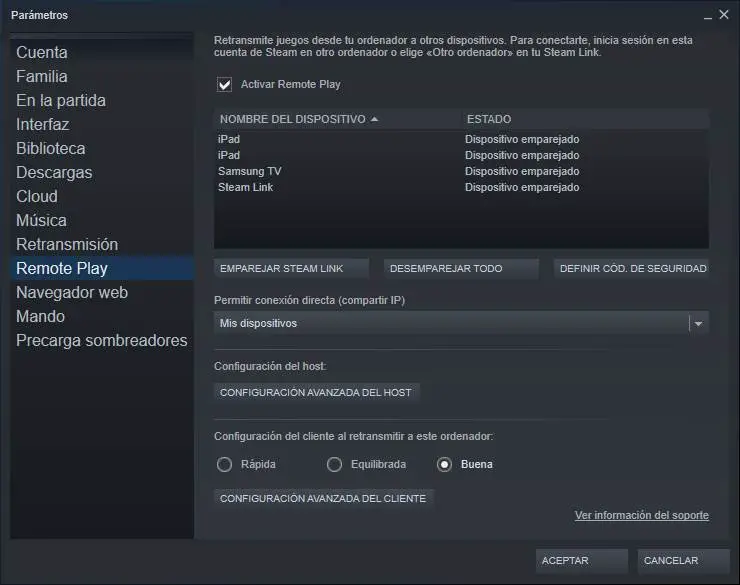740x585 pixels.
Task: Open Ver información del soporte link
Action: 642,515
